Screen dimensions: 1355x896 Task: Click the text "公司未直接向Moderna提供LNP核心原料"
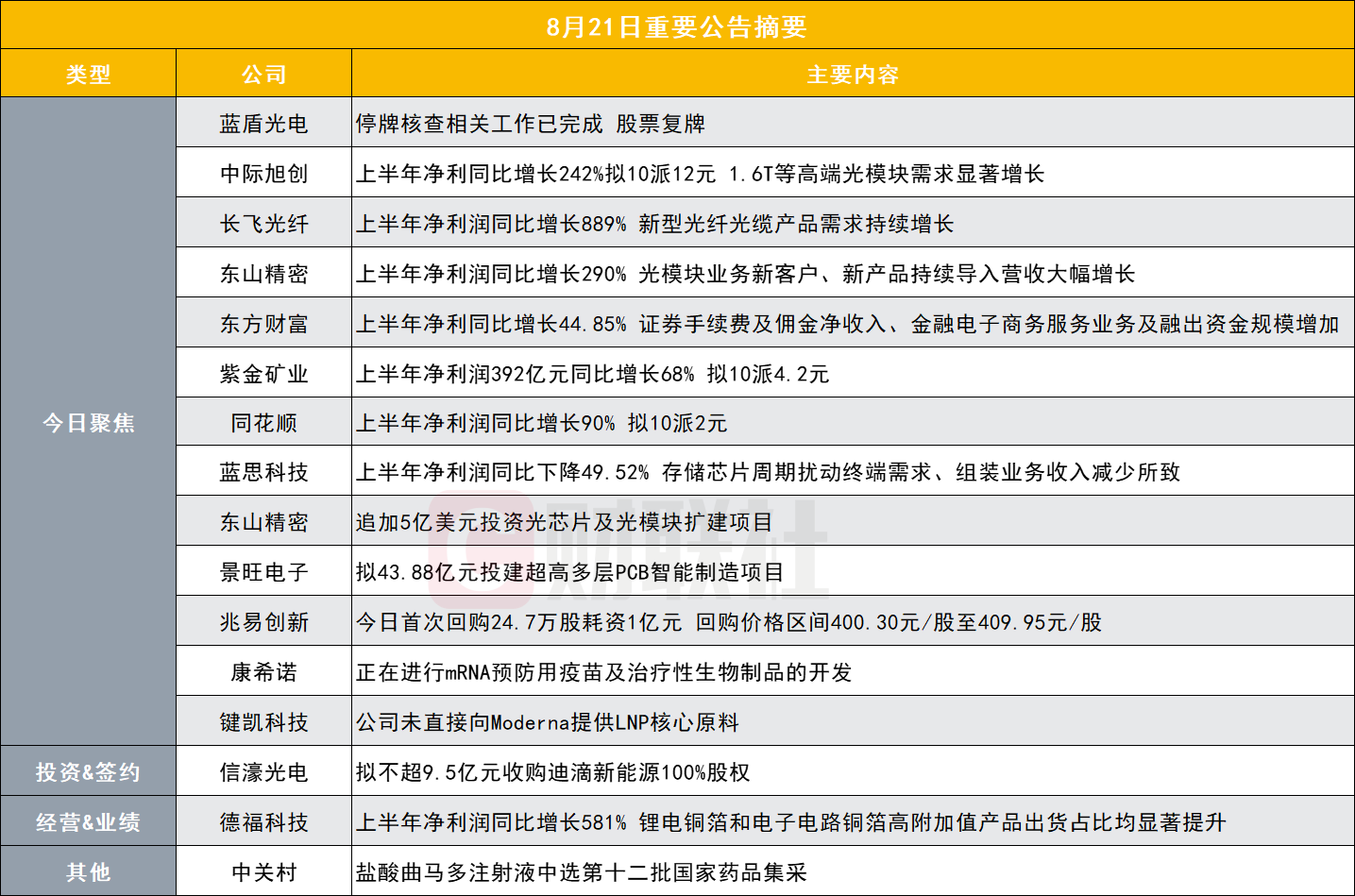(548, 722)
